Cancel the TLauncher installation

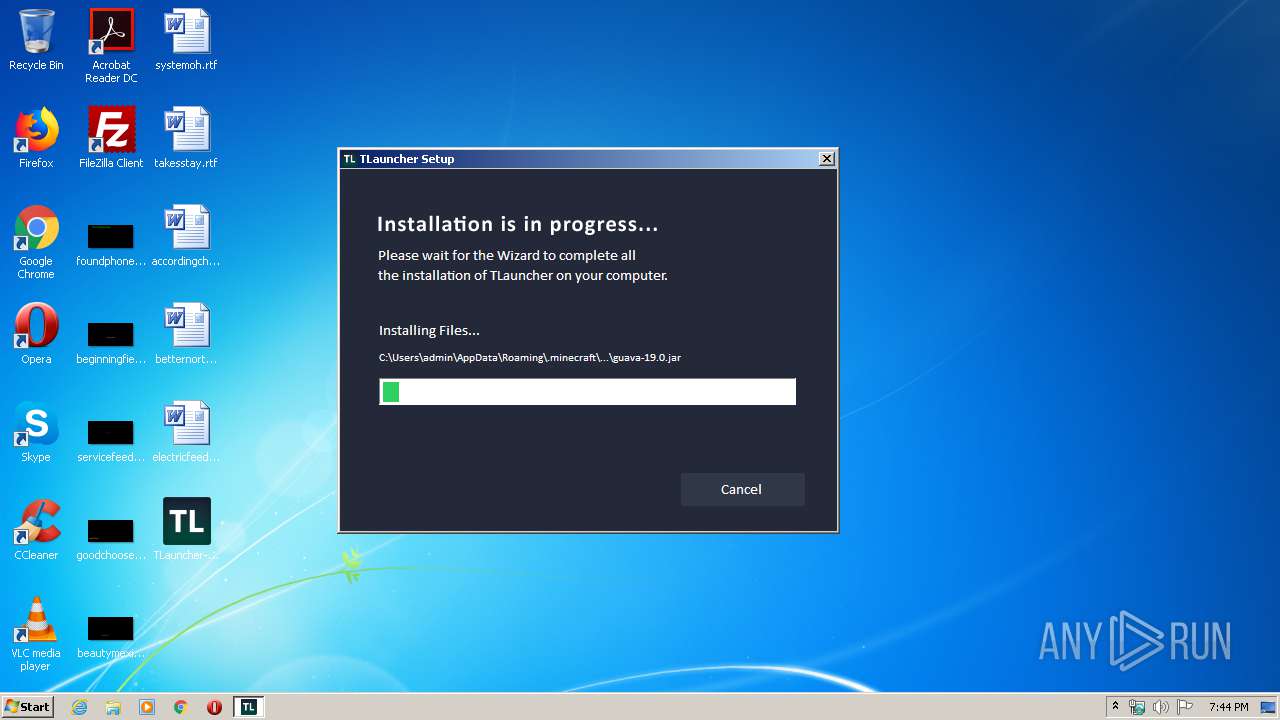click(742, 489)
